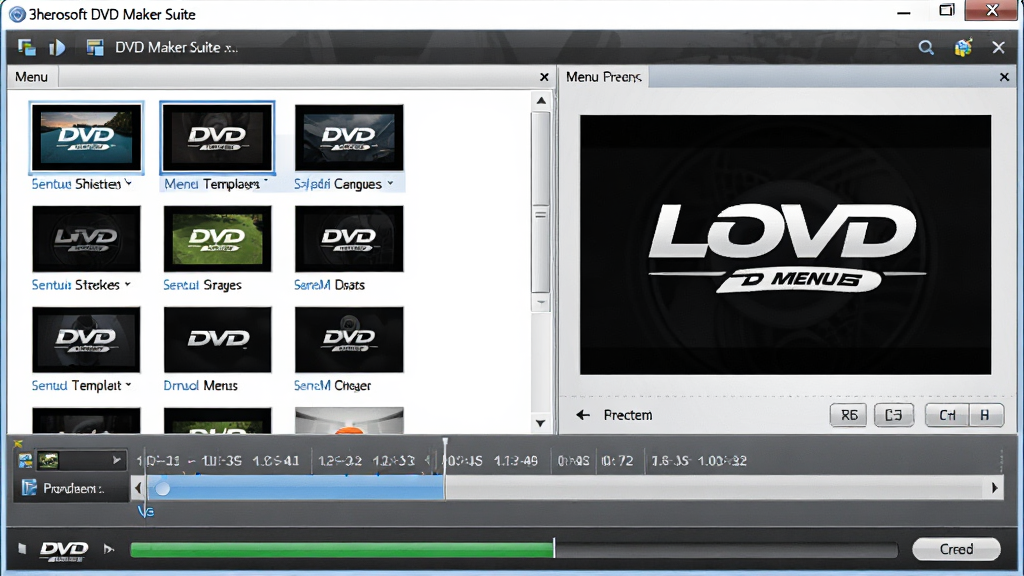Click the small yellow marker above timeline

point(18,443)
